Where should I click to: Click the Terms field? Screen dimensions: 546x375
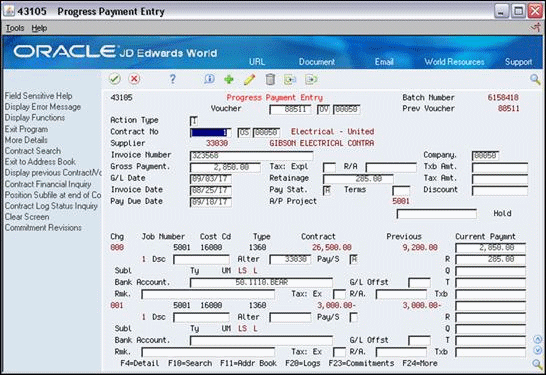(x=401, y=190)
